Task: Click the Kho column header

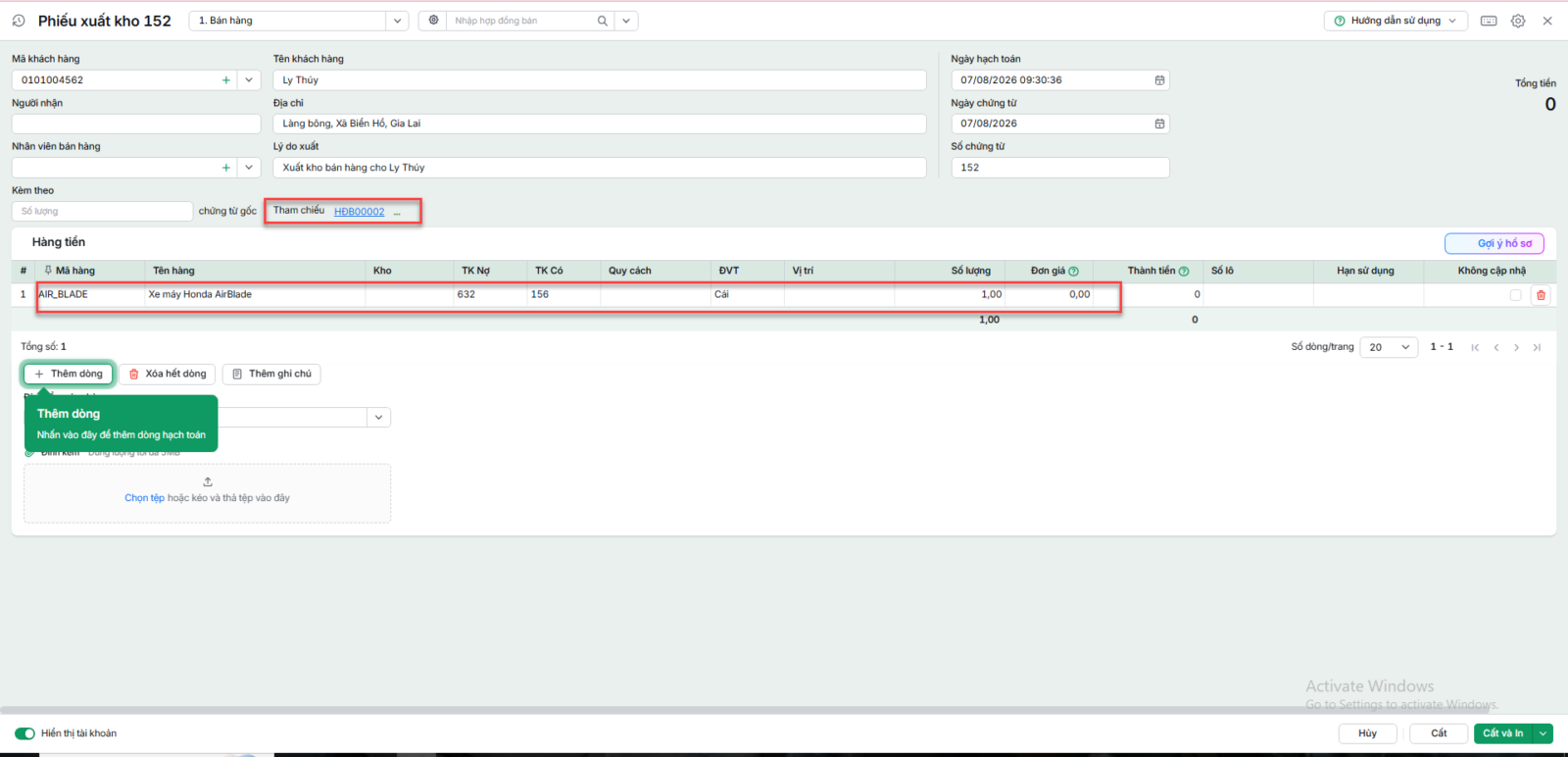Action: [x=410, y=271]
